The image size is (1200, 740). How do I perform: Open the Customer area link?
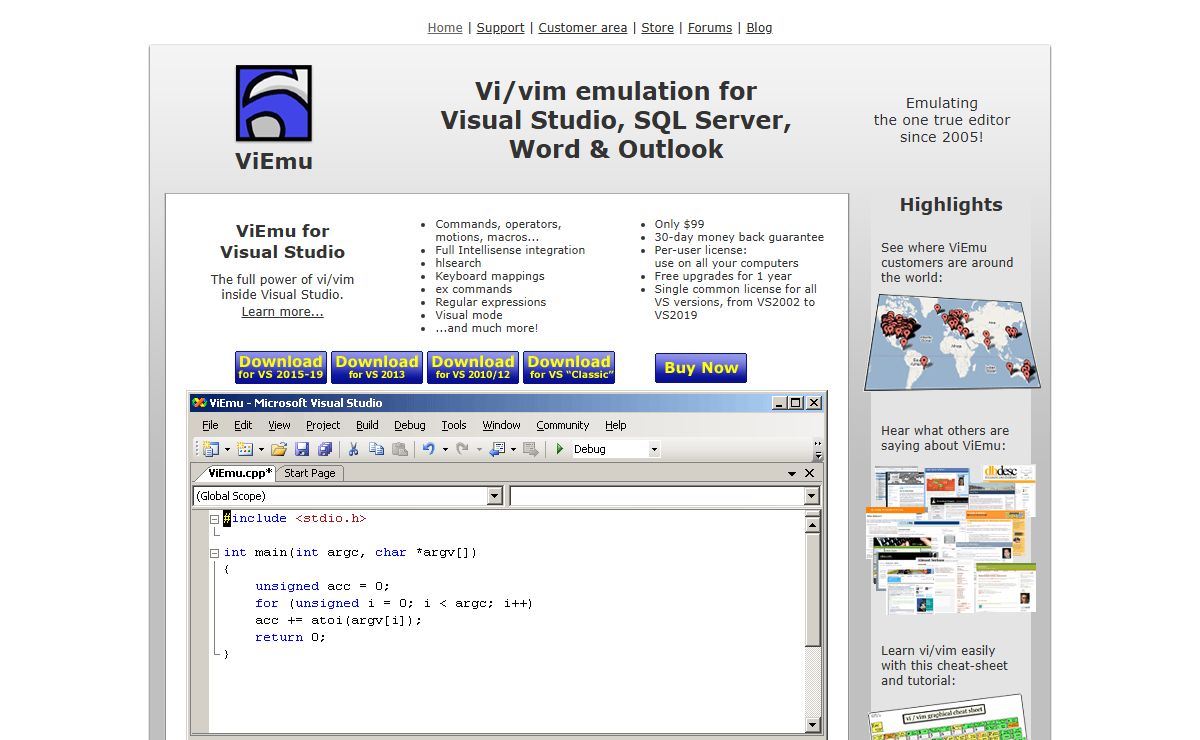(583, 28)
